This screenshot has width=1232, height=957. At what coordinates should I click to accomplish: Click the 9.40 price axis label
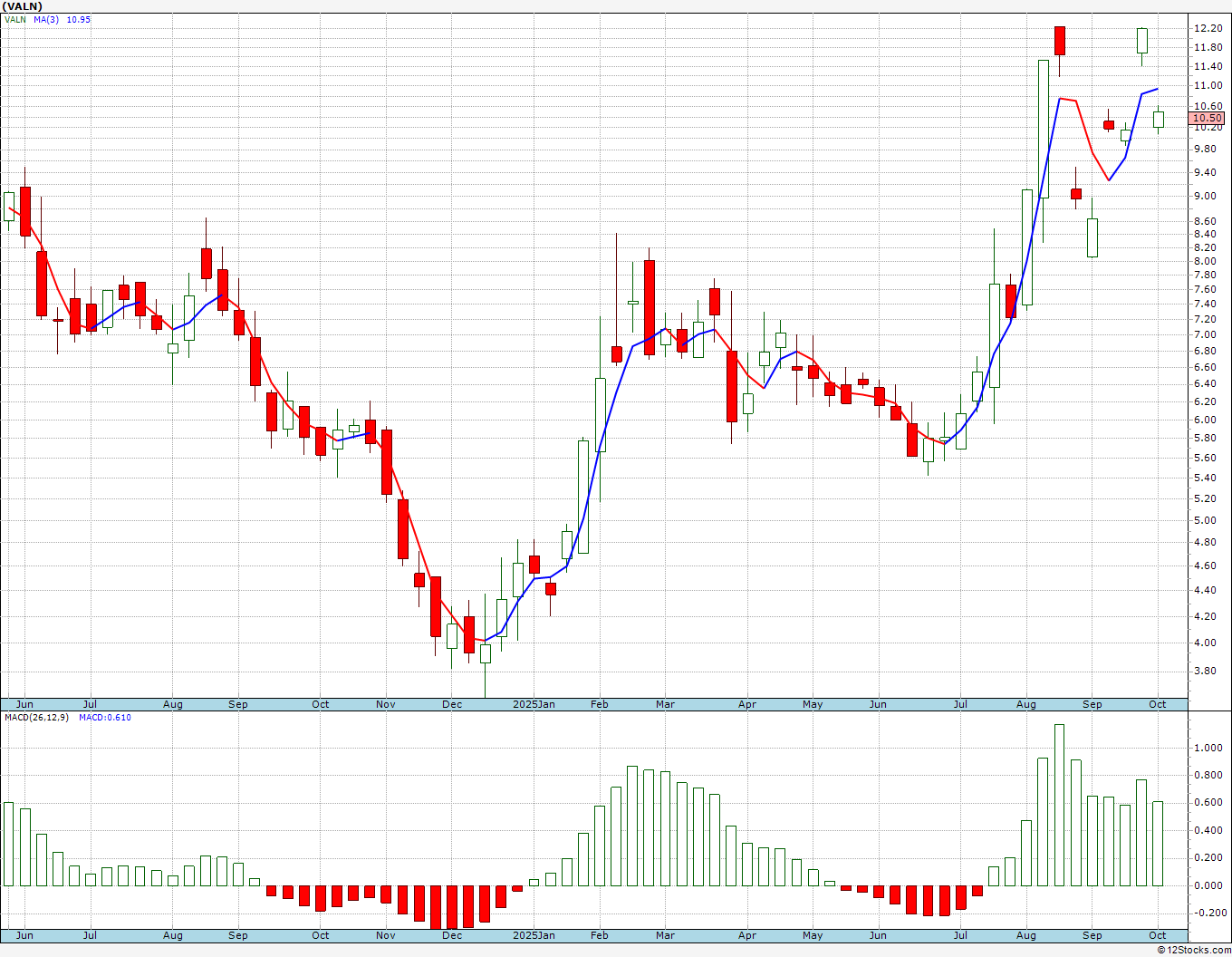coord(1205,172)
